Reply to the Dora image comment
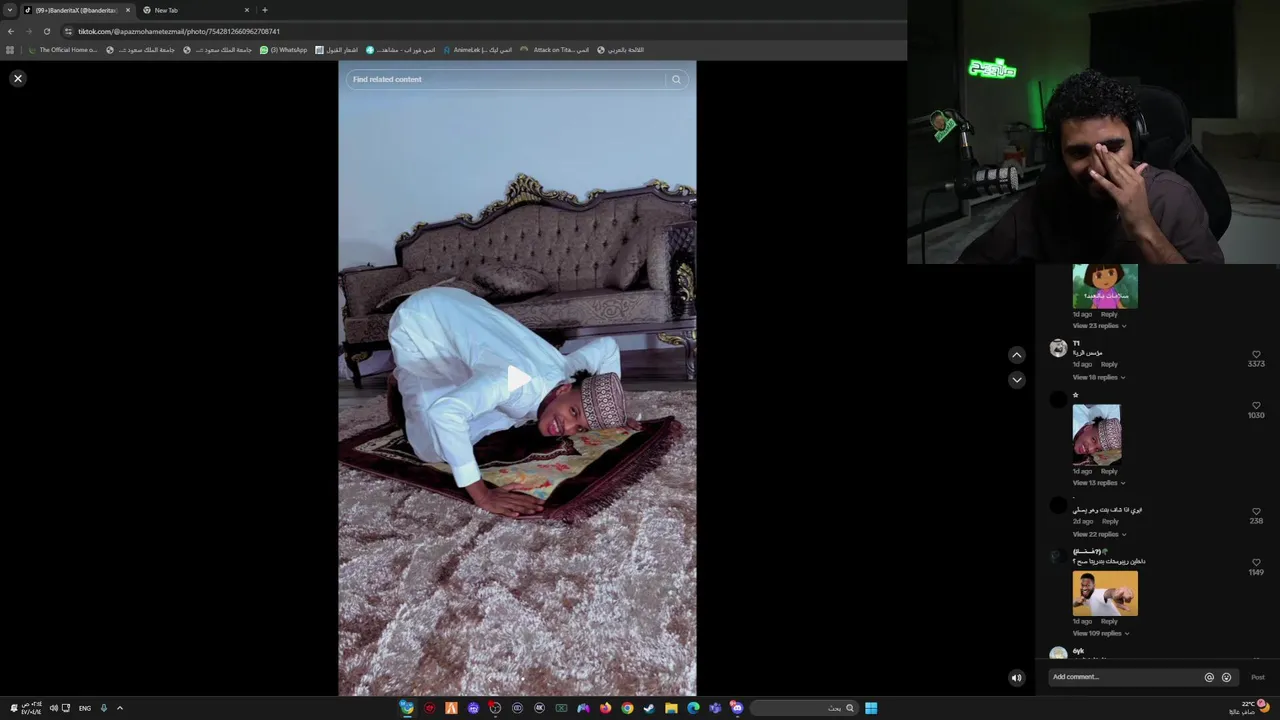Image resolution: width=1280 pixels, height=720 pixels. (1109, 314)
